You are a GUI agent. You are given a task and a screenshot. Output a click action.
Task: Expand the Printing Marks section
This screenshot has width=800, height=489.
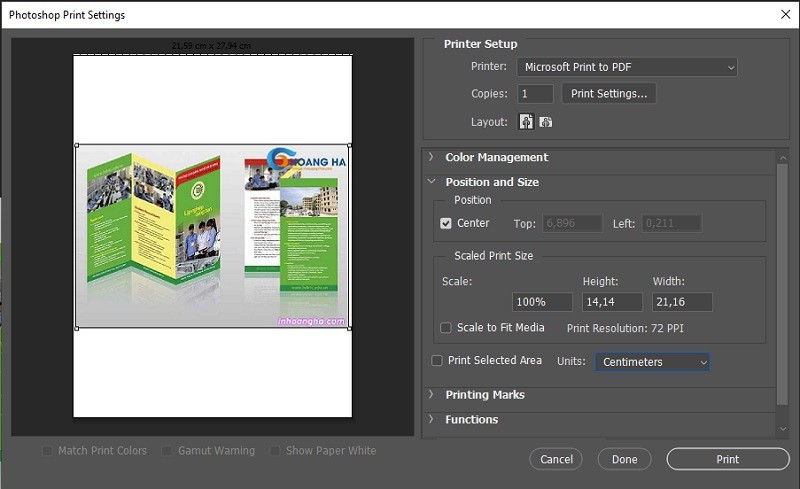(x=431, y=394)
